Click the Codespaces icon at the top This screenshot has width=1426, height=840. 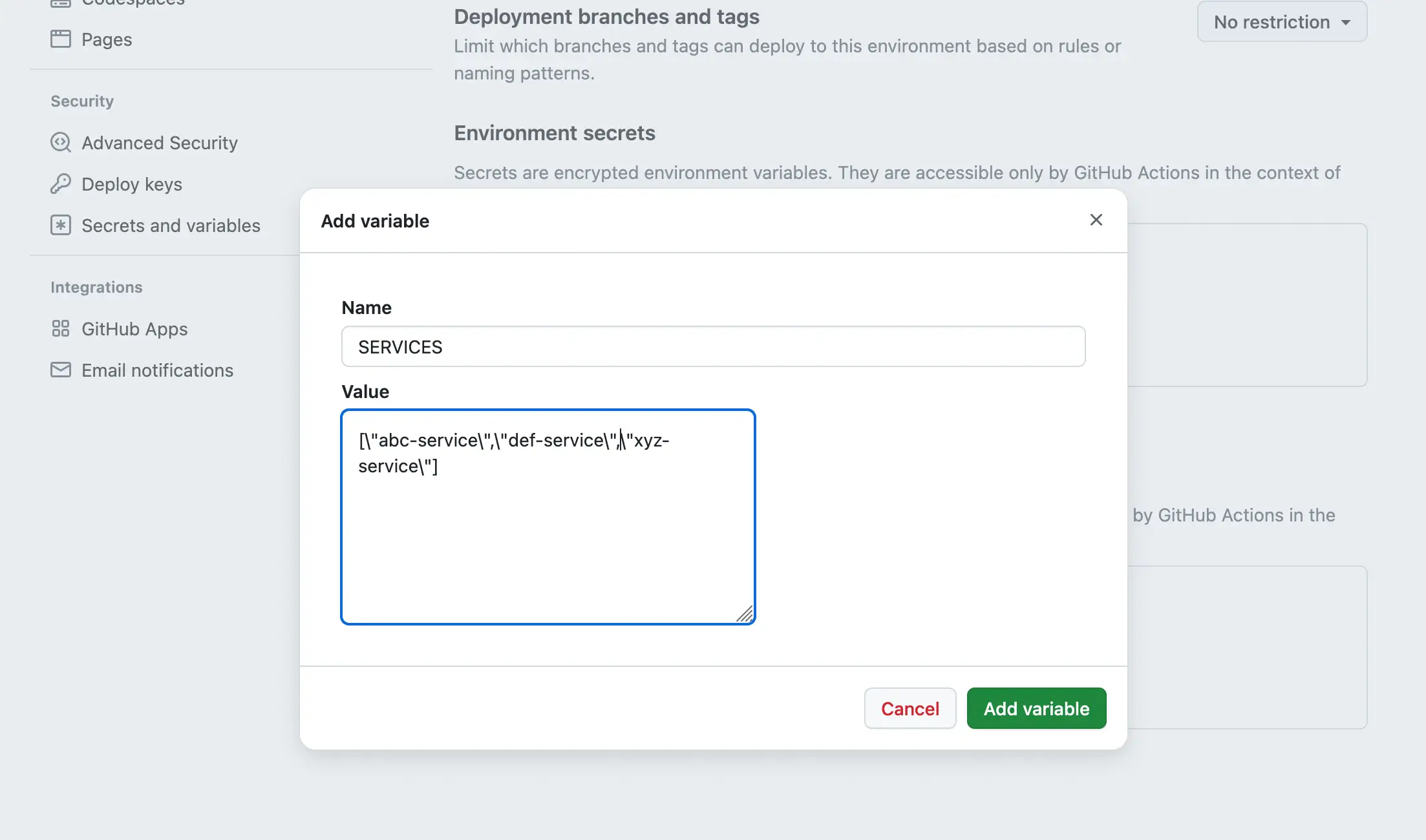[x=61, y=4]
